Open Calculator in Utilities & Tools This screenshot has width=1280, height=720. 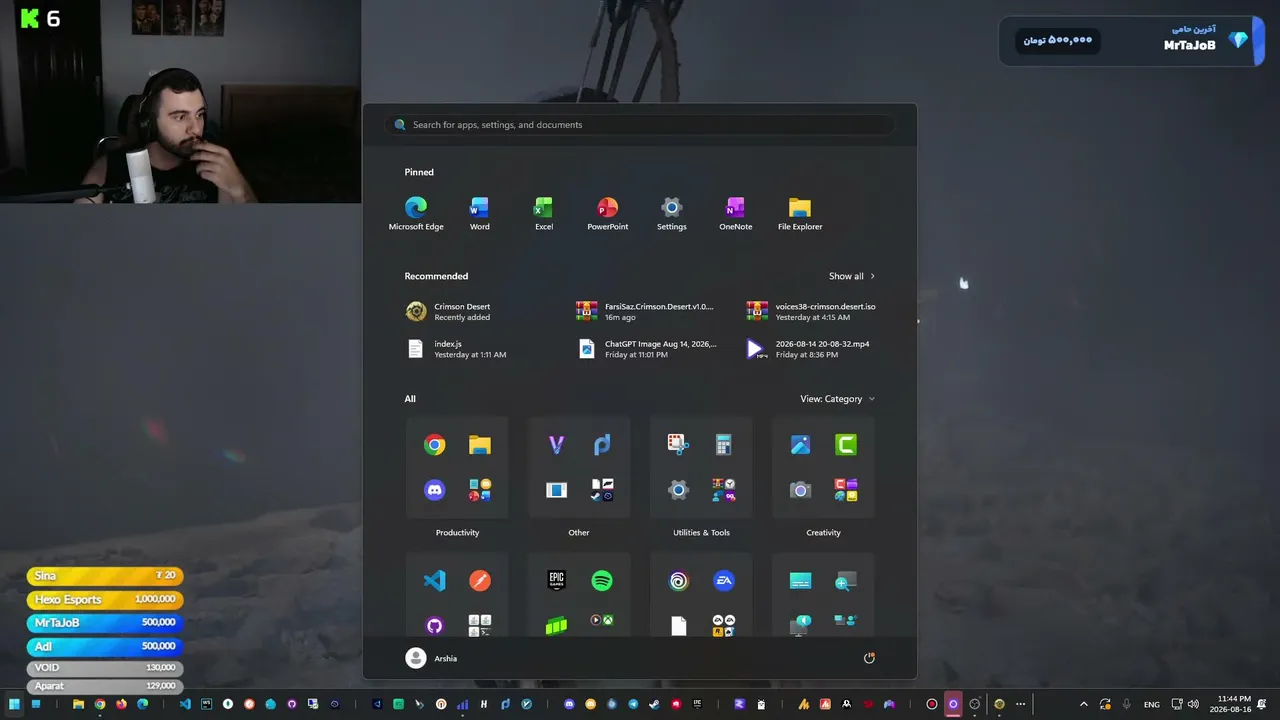(724, 445)
